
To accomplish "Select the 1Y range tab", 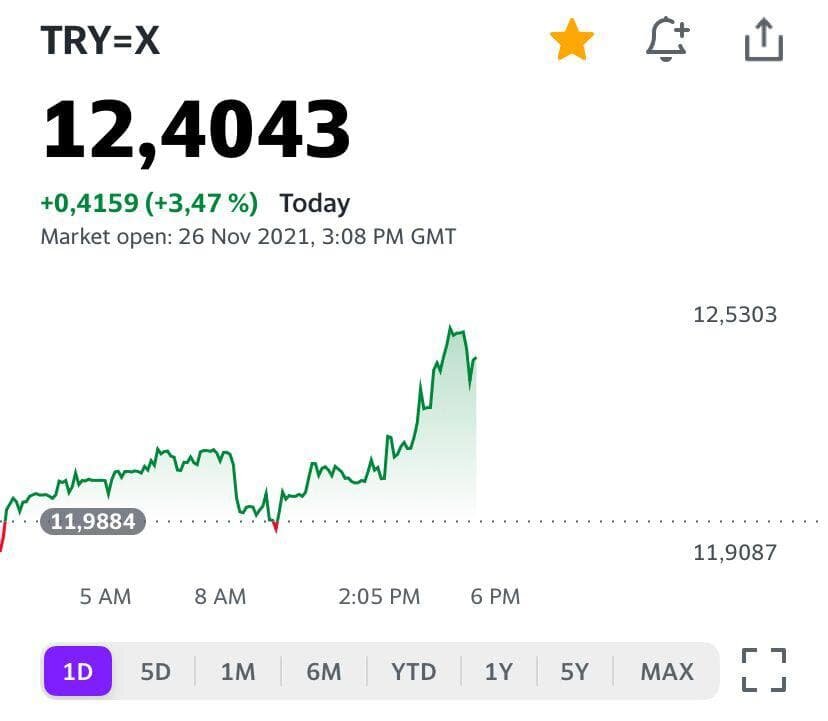I will tap(498, 671).
